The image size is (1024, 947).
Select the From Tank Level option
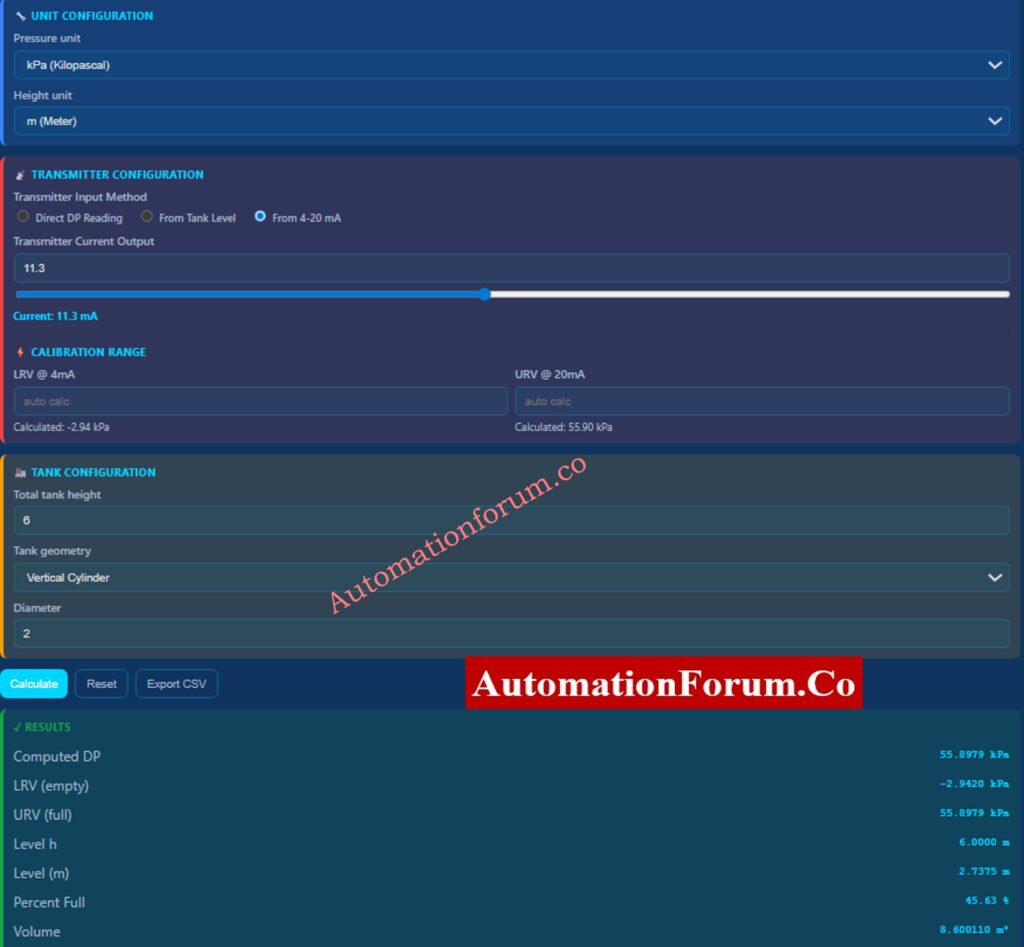[x=147, y=217]
